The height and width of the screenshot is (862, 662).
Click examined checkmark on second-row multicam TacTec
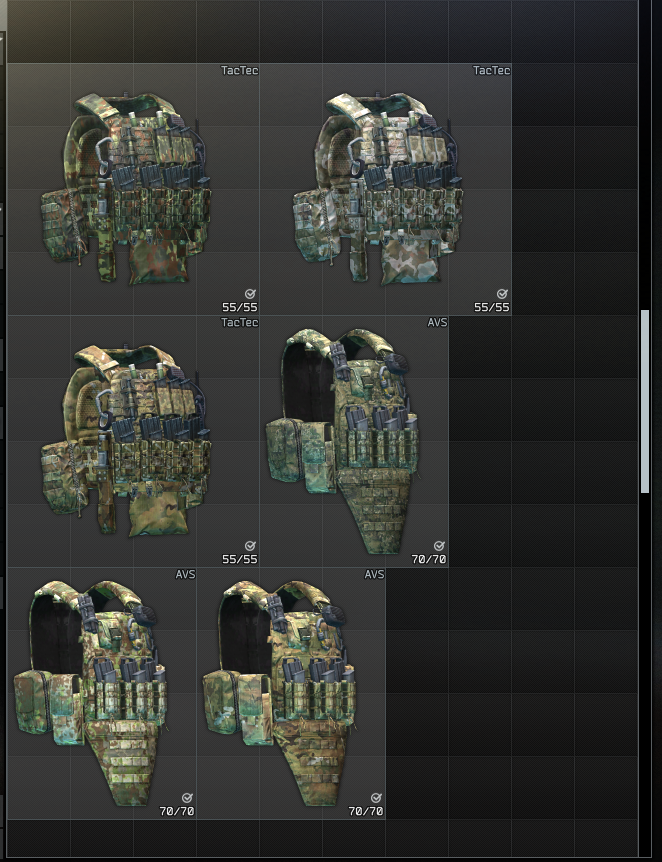click(250, 545)
